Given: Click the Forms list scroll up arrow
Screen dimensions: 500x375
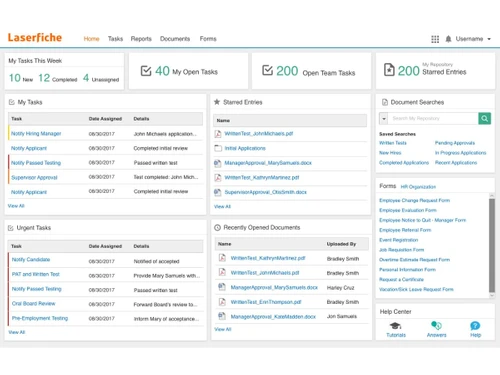Looking at the screenshot, I should pyautogui.click(x=492, y=196).
